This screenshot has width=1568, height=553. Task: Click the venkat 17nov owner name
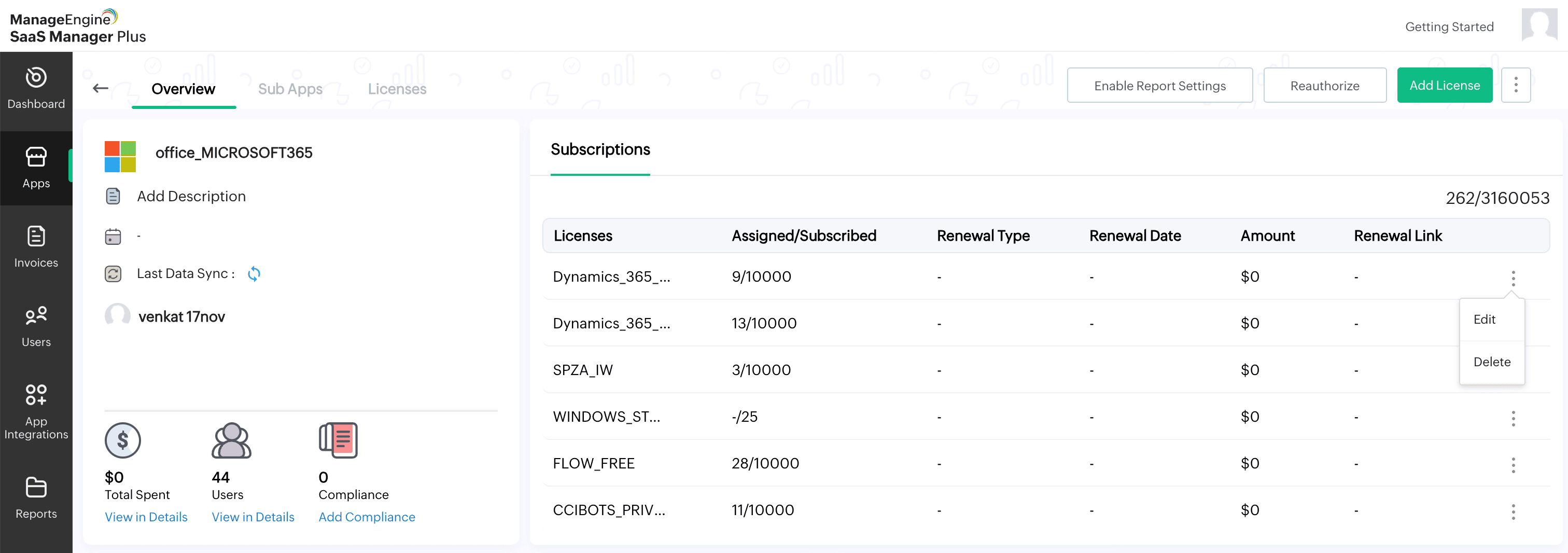tap(181, 316)
